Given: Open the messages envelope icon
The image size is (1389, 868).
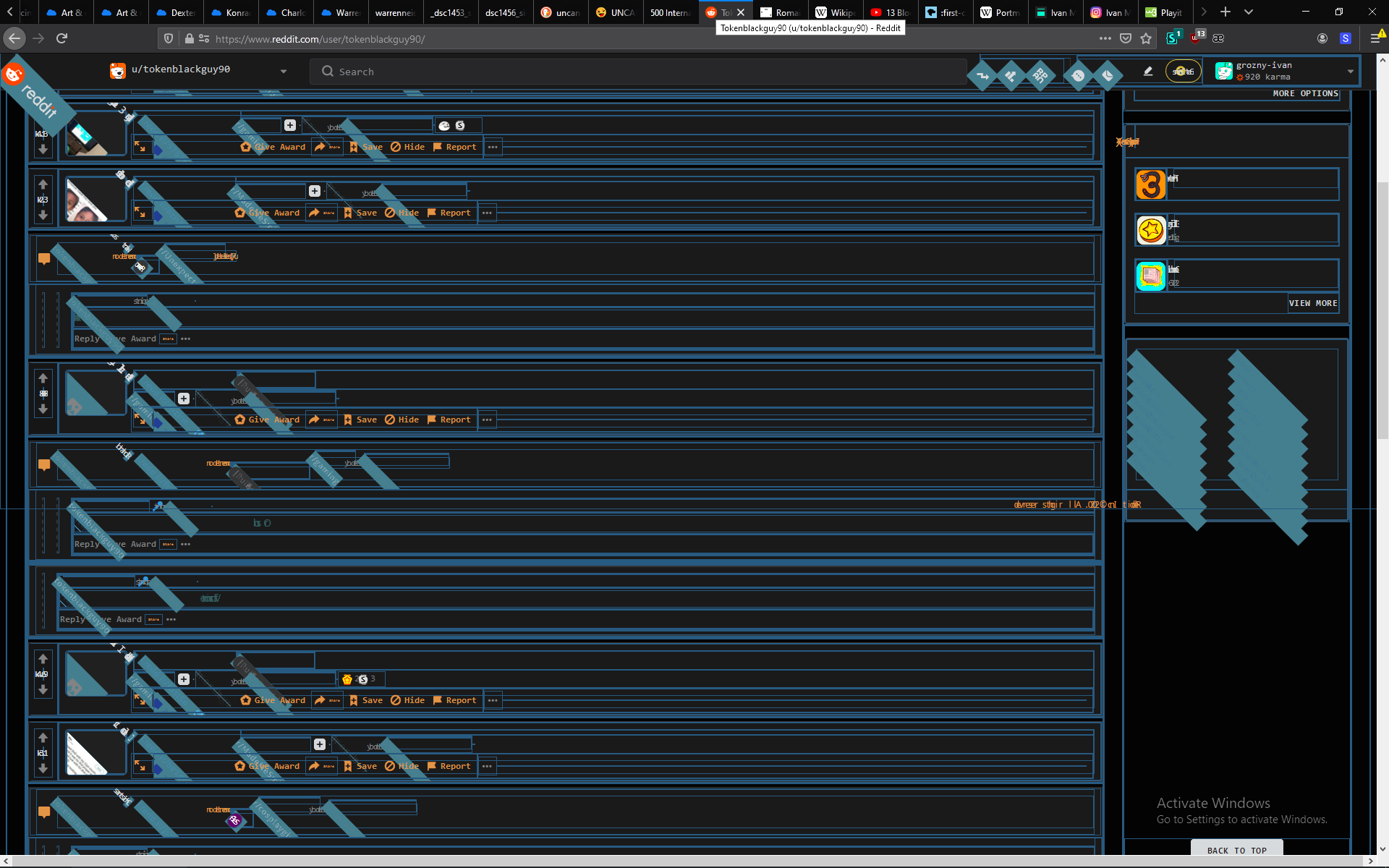Looking at the screenshot, I should pos(1107,75).
